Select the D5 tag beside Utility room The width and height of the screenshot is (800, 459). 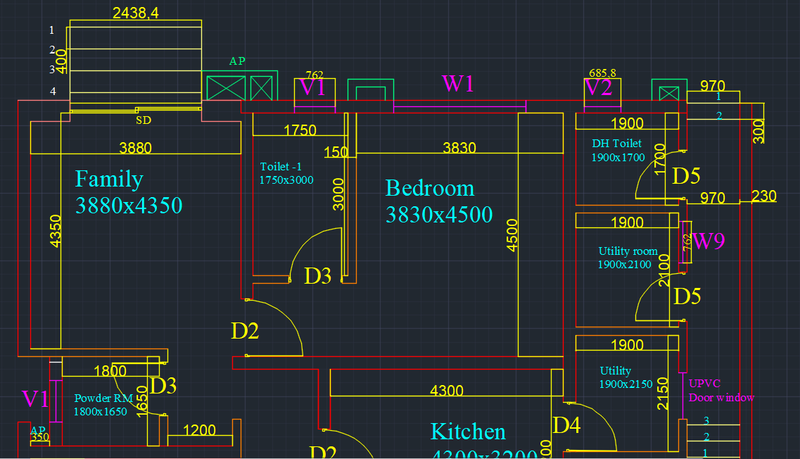687,296
